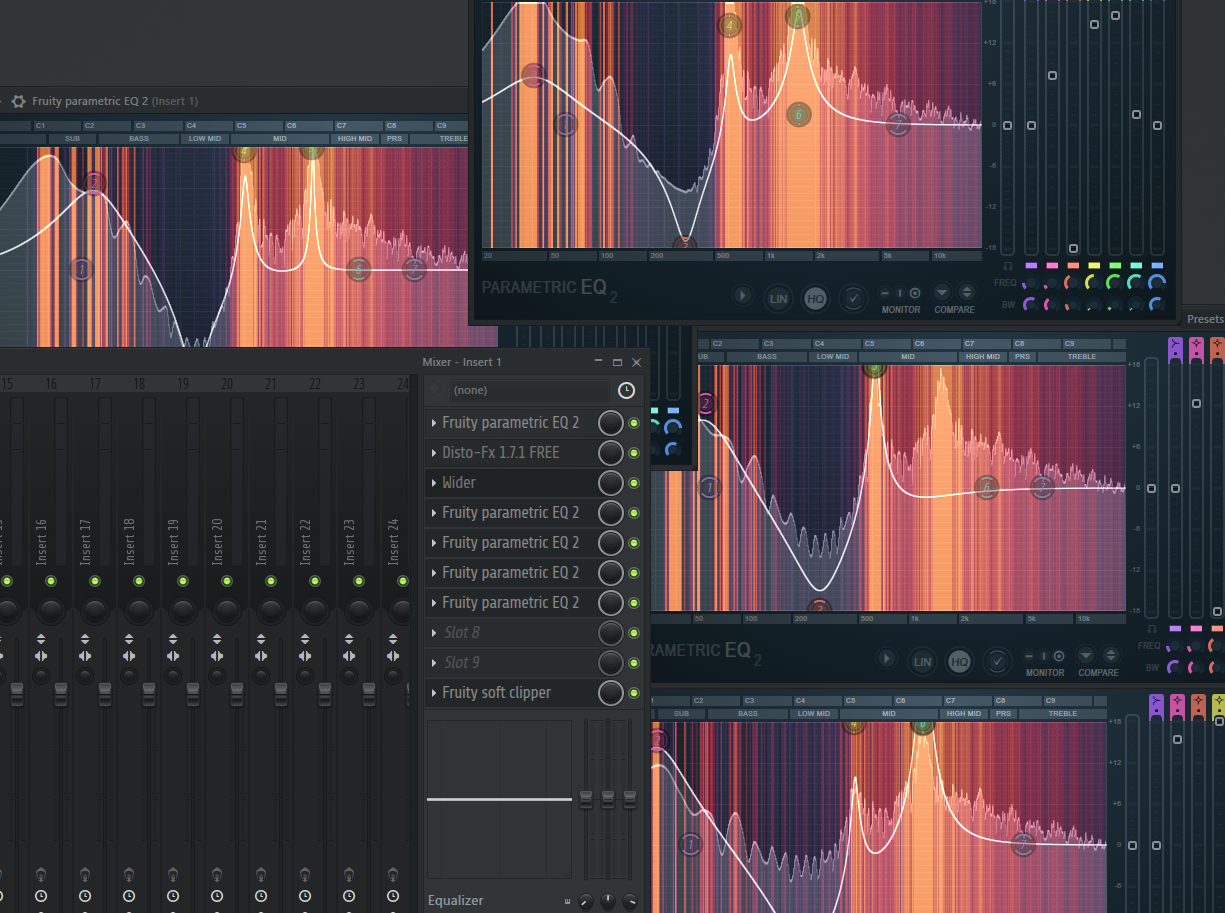
Task: Open the (none) input routing dropdown in mixer
Action: [528, 390]
